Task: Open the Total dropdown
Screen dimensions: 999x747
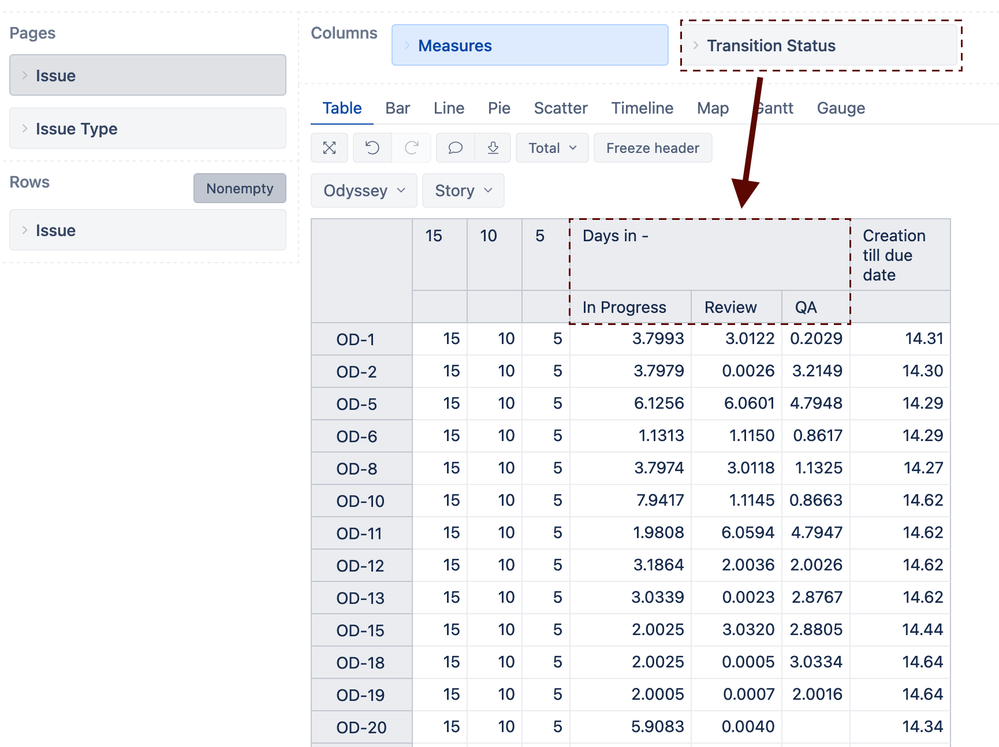Action: [x=552, y=148]
